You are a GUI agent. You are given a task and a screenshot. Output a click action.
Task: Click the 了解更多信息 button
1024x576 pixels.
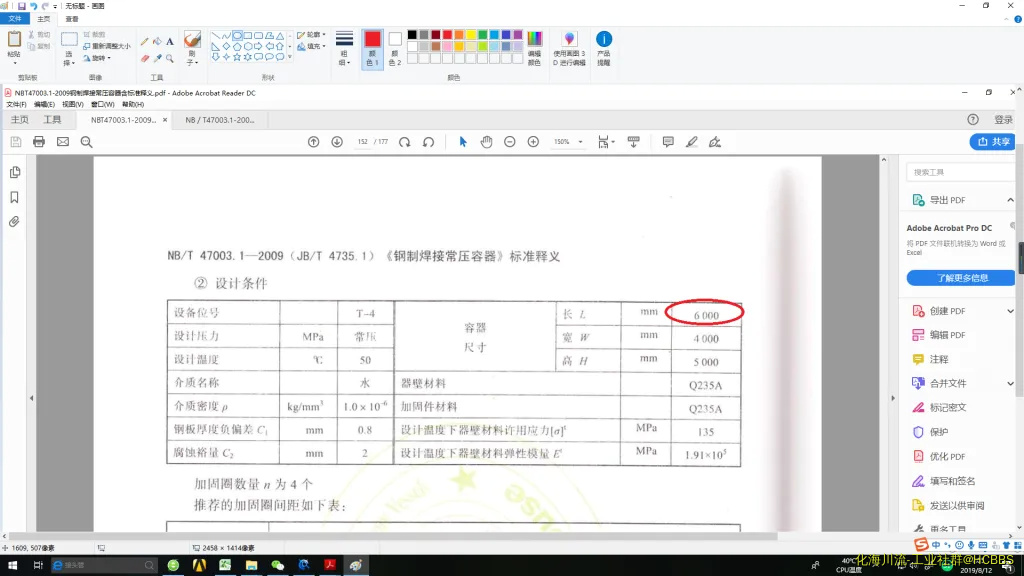961,278
